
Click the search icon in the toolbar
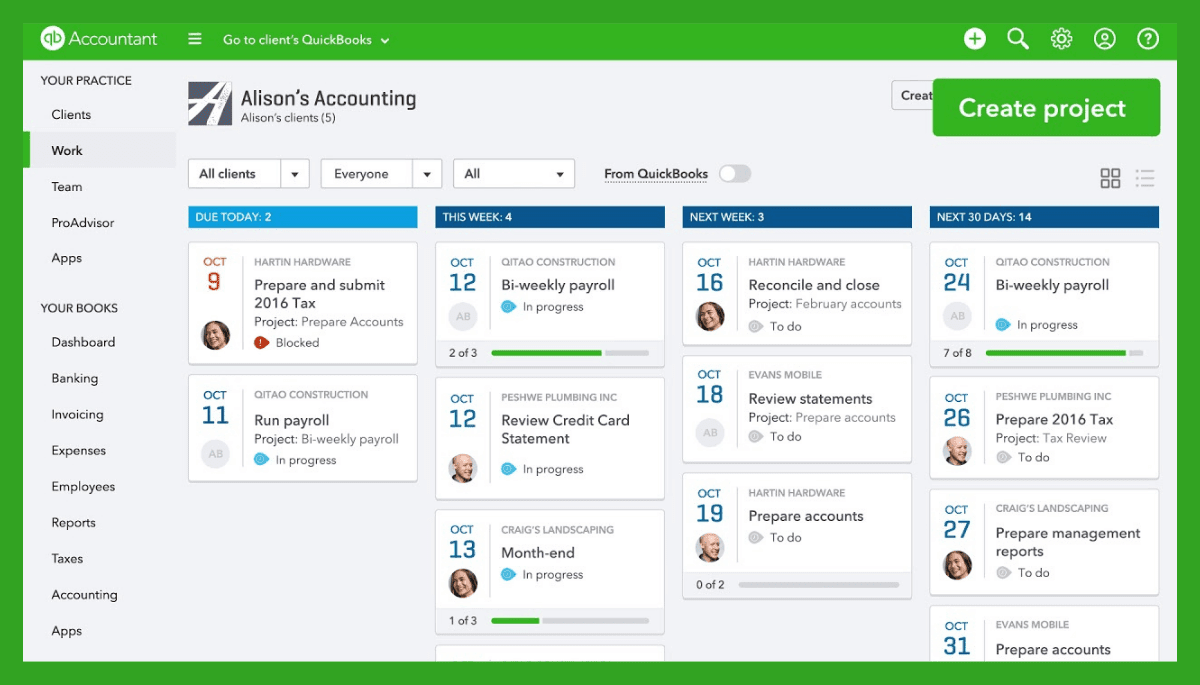click(x=1017, y=38)
